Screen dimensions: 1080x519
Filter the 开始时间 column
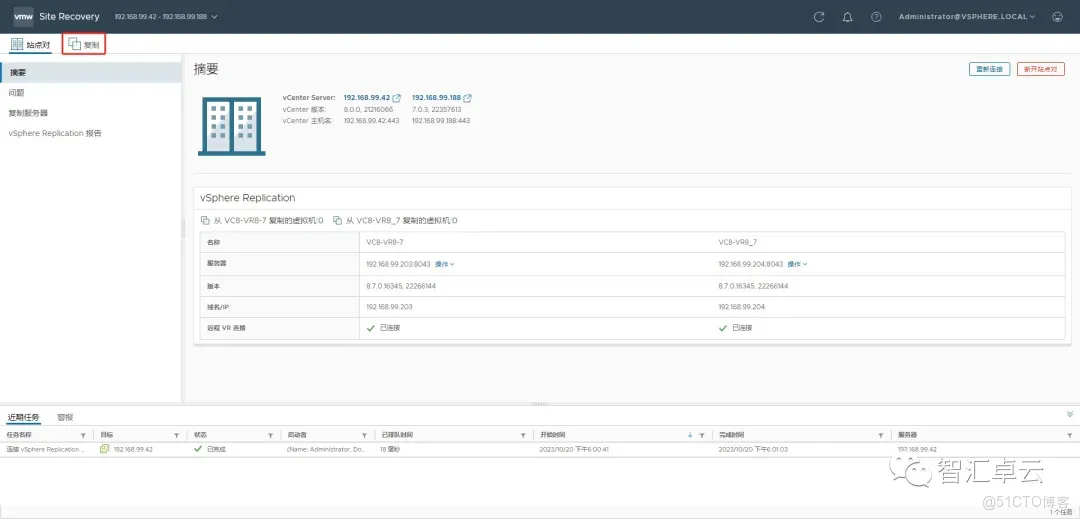tap(702, 436)
